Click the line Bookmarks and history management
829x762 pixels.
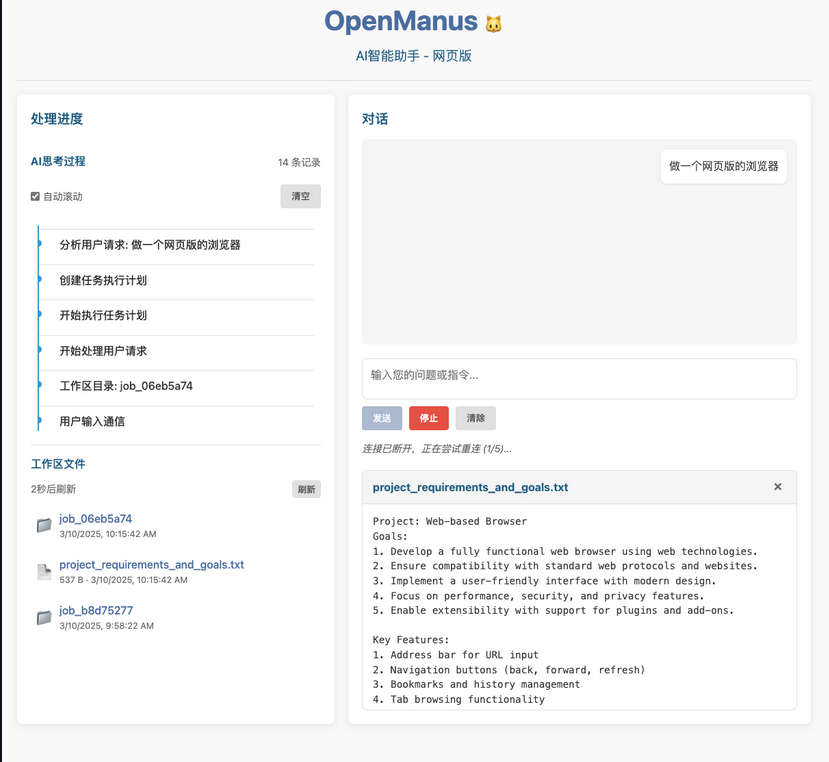tap(476, 684)
